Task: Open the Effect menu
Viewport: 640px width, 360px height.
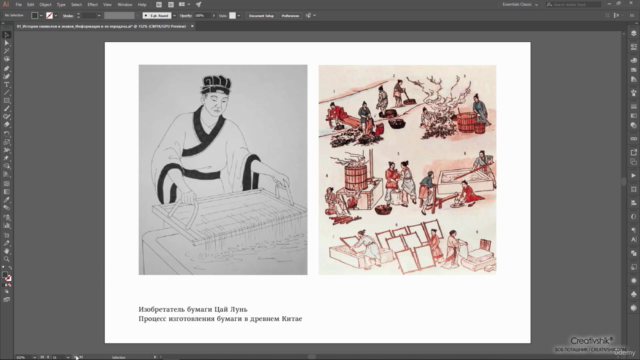Action: [x=93, y=4]
